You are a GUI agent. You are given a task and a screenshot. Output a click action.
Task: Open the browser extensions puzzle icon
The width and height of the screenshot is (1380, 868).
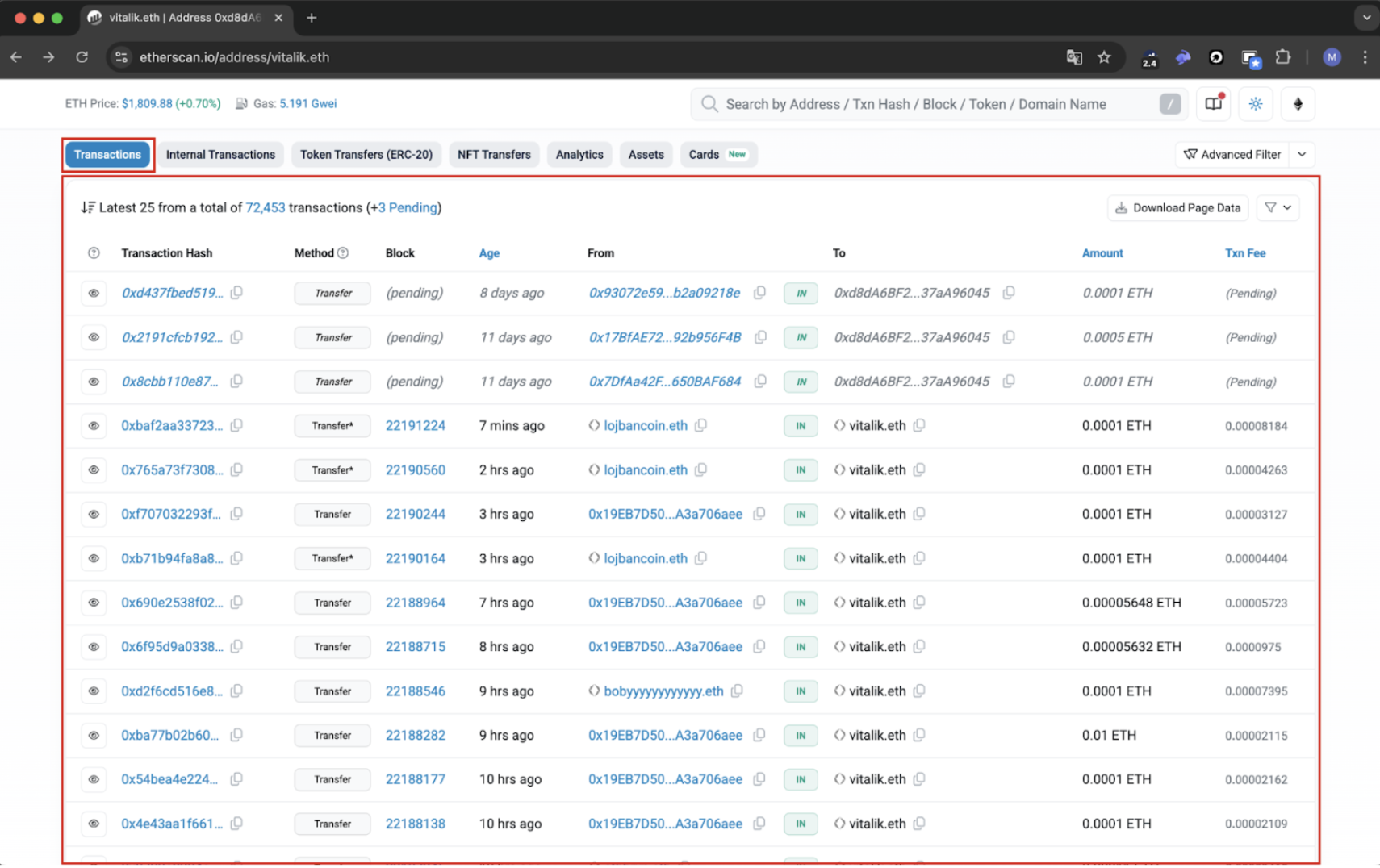[1283, 57]
